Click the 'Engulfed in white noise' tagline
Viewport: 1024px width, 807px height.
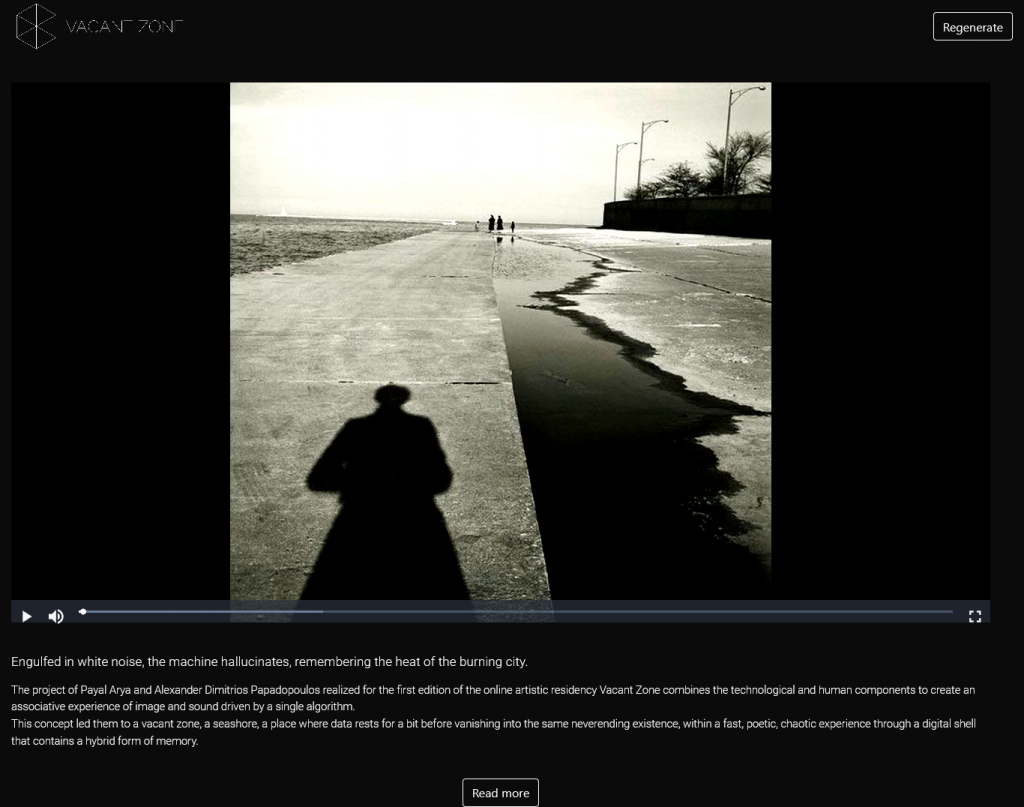pos(269,662)
